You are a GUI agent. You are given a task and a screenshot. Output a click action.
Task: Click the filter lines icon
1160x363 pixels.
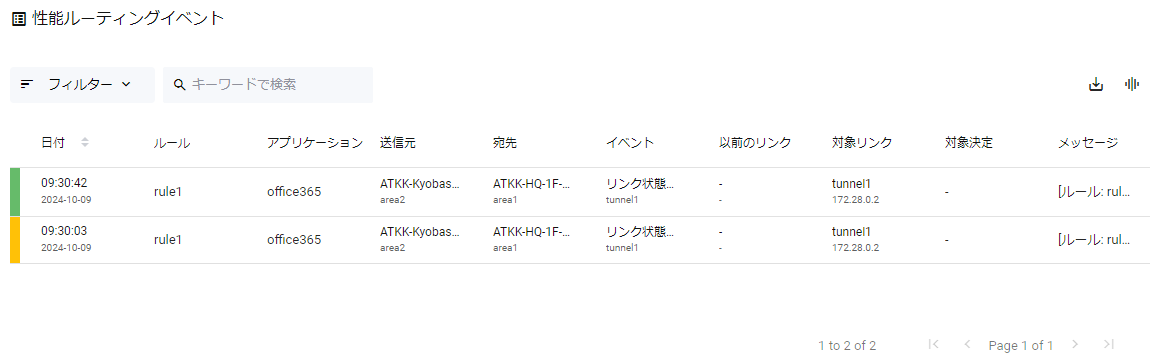coord(27,85)
